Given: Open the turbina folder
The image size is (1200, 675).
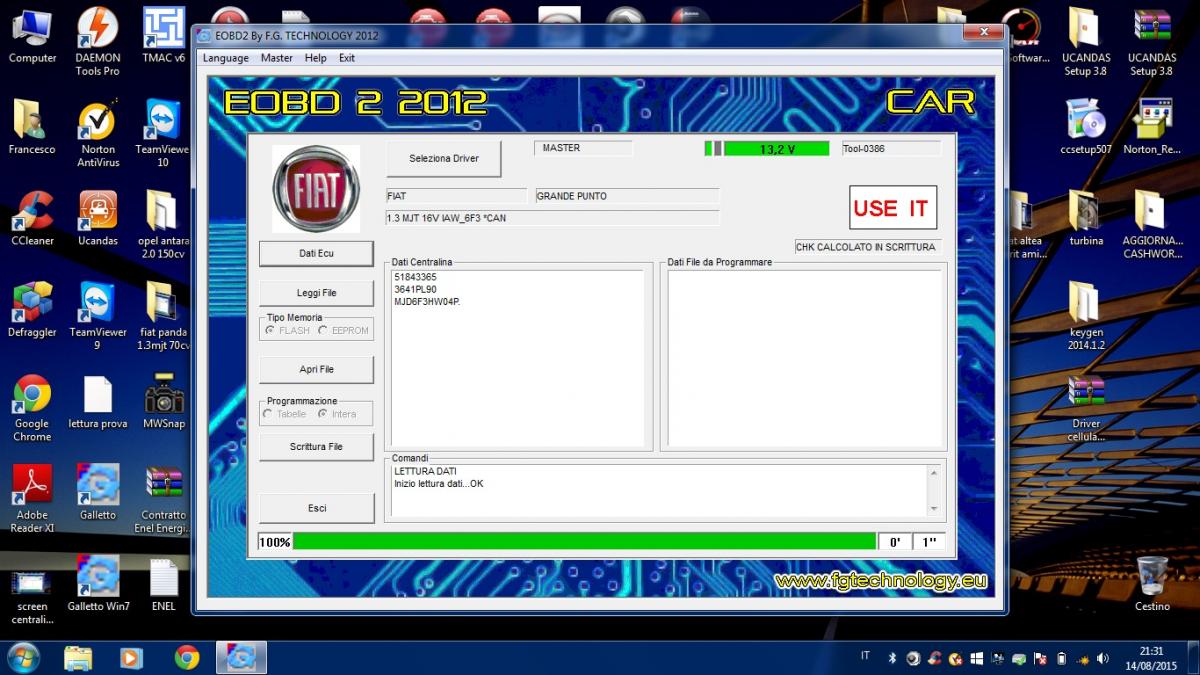Looking at the screenshot, I should [x=1086, y=219].
